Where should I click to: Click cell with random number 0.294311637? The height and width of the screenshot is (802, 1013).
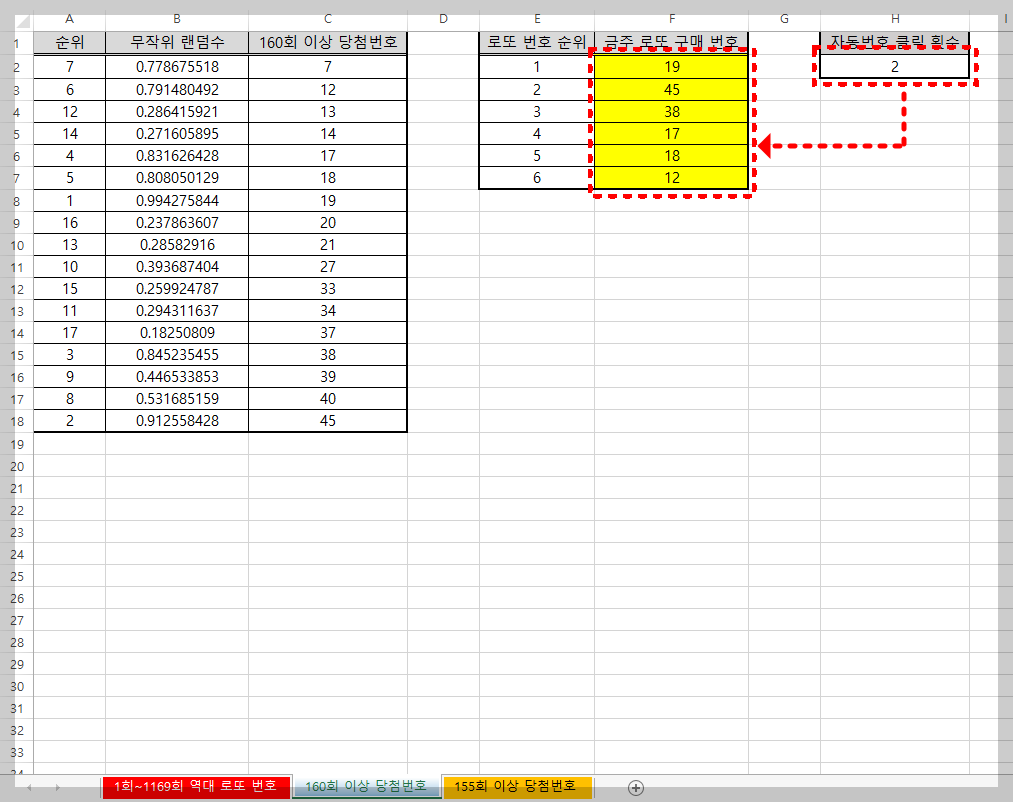(x=177, y=310)
